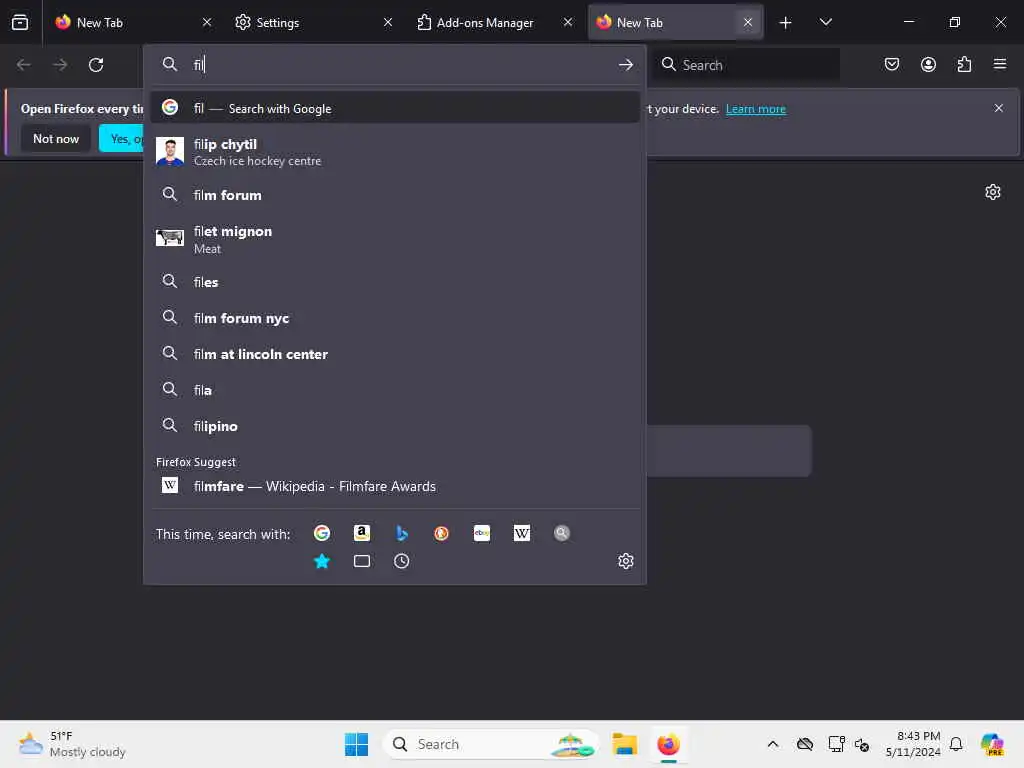Image resolution: width=1024 pixels, height=768 pixels.
Task: Search with DuckDuckGo one-off engine icon
Action: tap(441, 533)
